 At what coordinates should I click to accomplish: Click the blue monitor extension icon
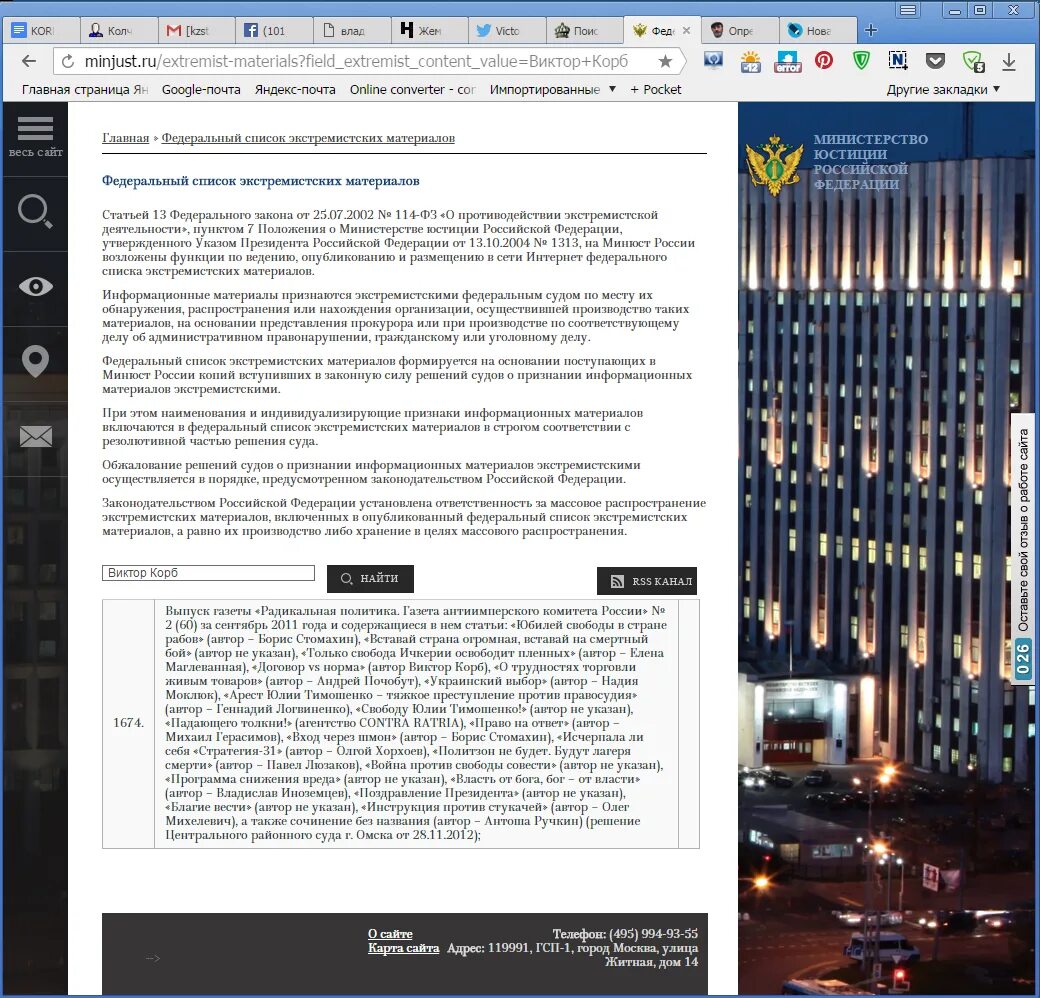(714, 61)
